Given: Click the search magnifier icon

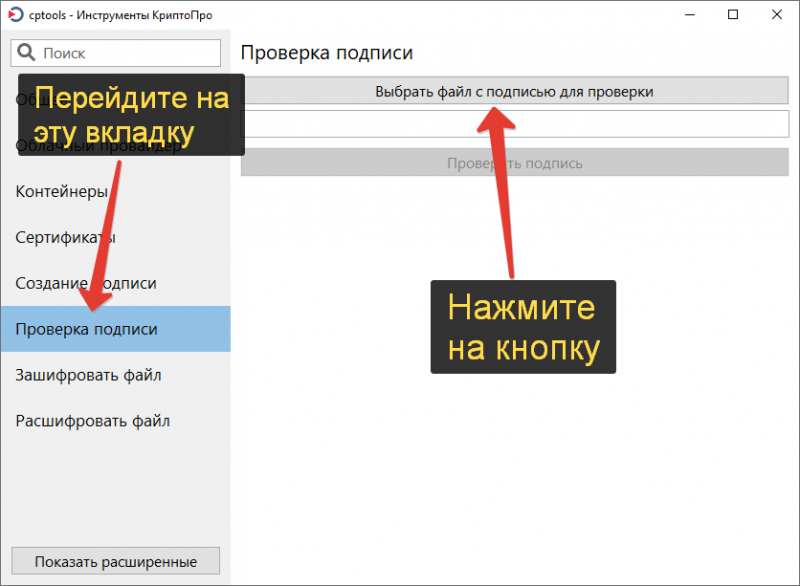Looking at the screenshot, I should click(26, 53).
